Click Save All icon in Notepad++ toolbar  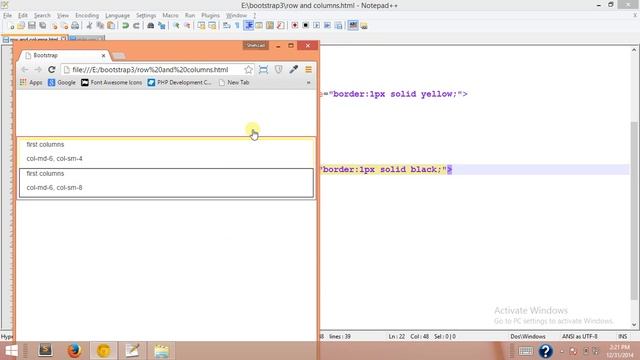coord(42,26)
